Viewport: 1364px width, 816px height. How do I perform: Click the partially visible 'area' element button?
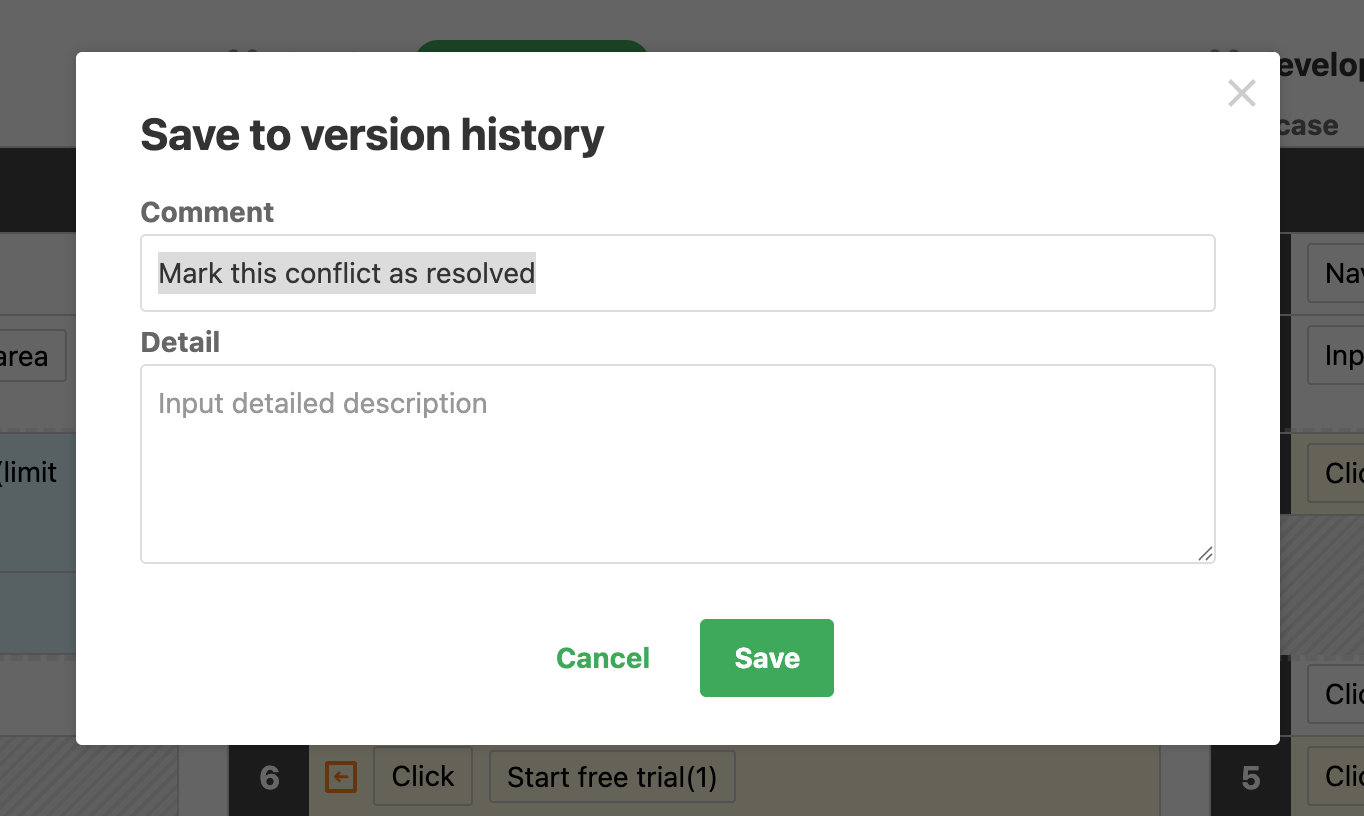pyautogui.click(x=30, y=356)
